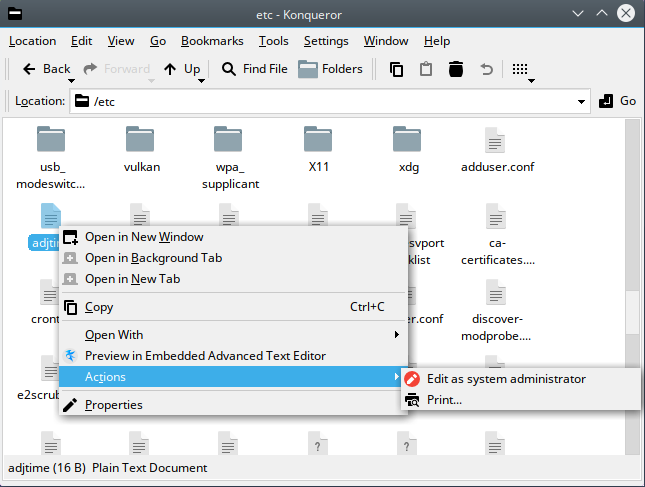This screenshot has width=645, height=487.
Task: Choose Open in Background Tab
Action: click(x=234, y=258)
